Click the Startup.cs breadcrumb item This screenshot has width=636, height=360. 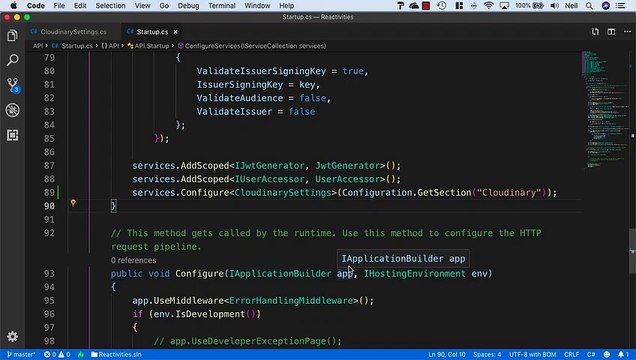[73, 46]
